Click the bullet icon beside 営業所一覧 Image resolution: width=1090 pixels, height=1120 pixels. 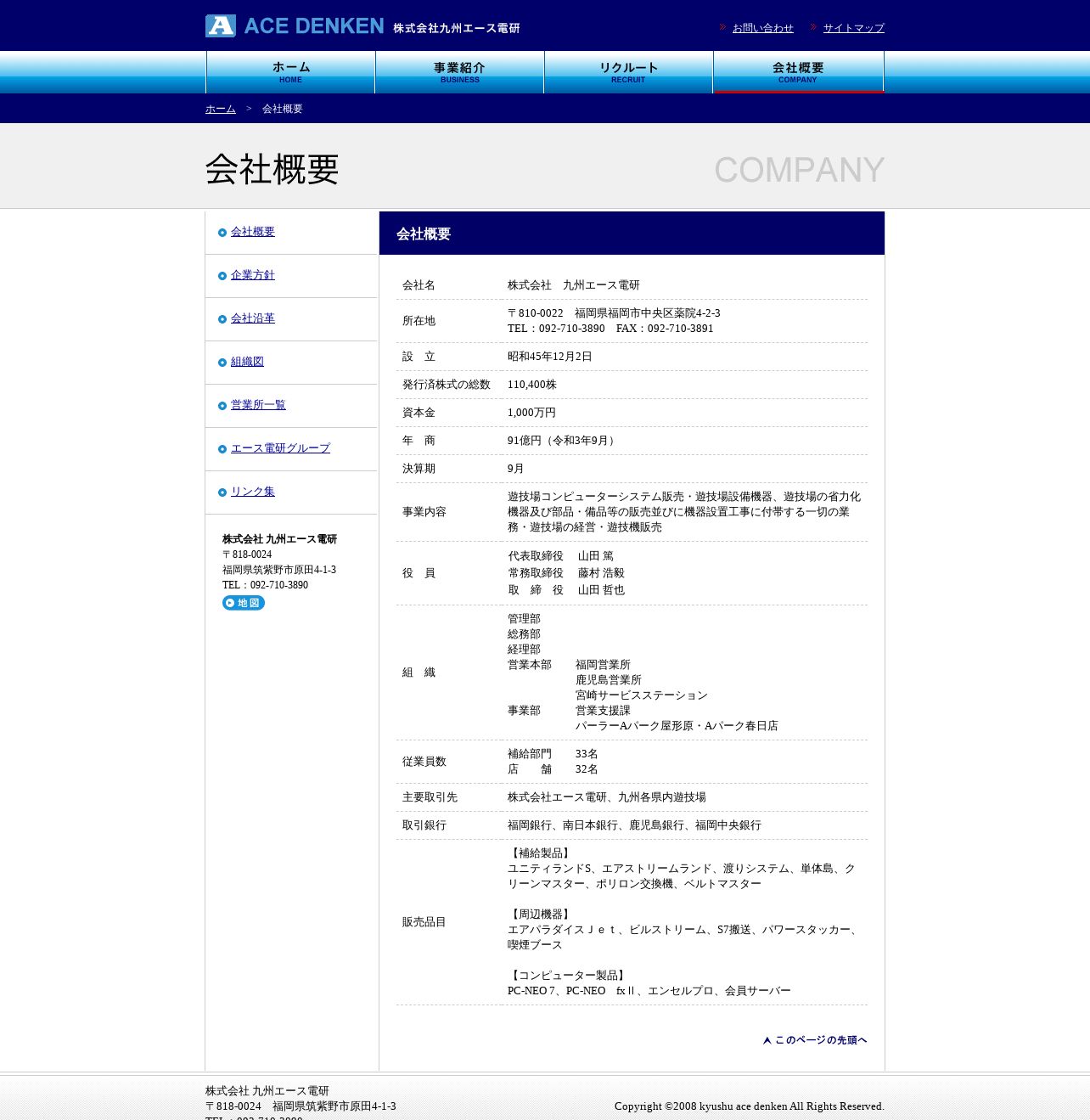pos(222,406)
